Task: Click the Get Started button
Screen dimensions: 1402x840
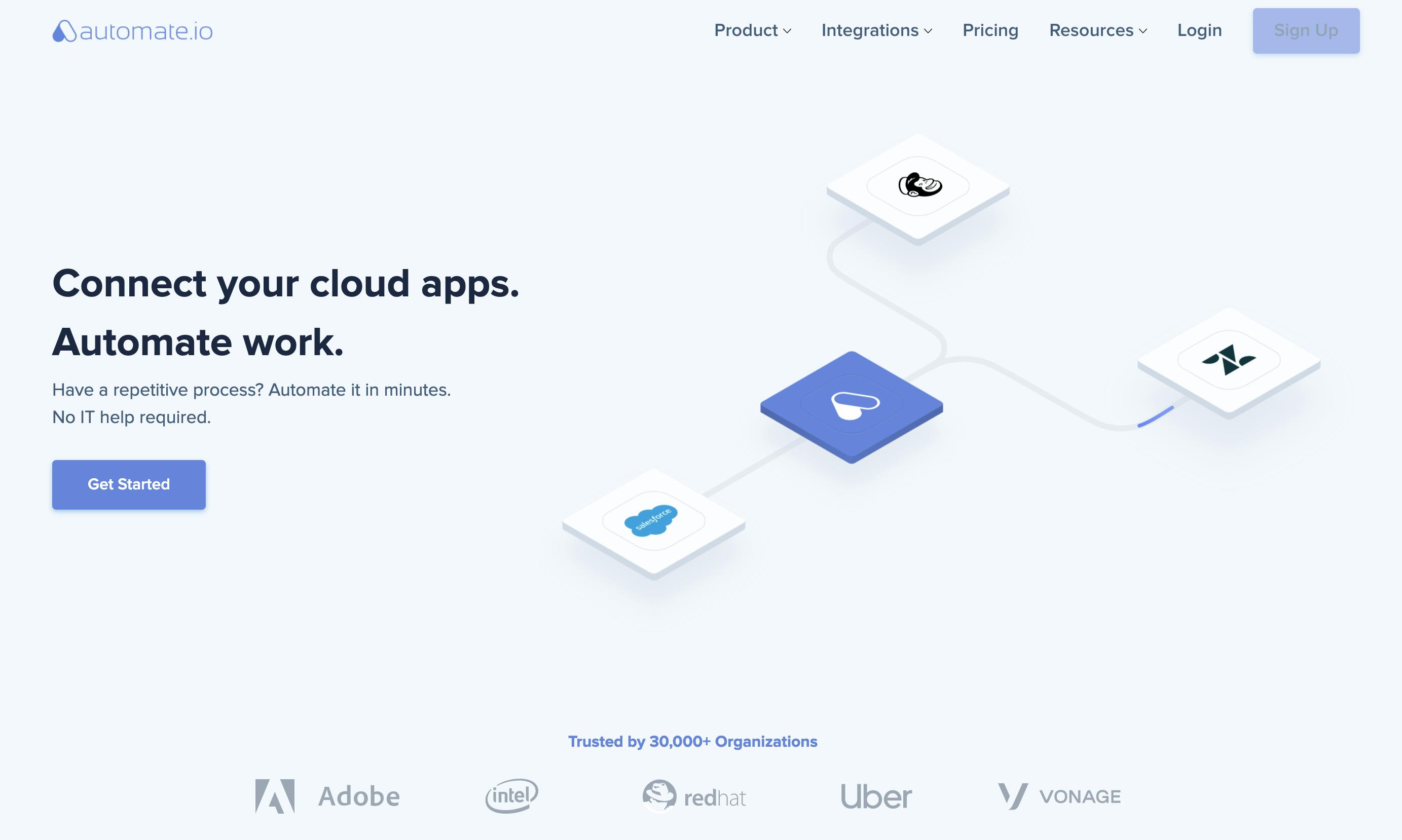Action: pyautogui.click(x=128, y=484)
